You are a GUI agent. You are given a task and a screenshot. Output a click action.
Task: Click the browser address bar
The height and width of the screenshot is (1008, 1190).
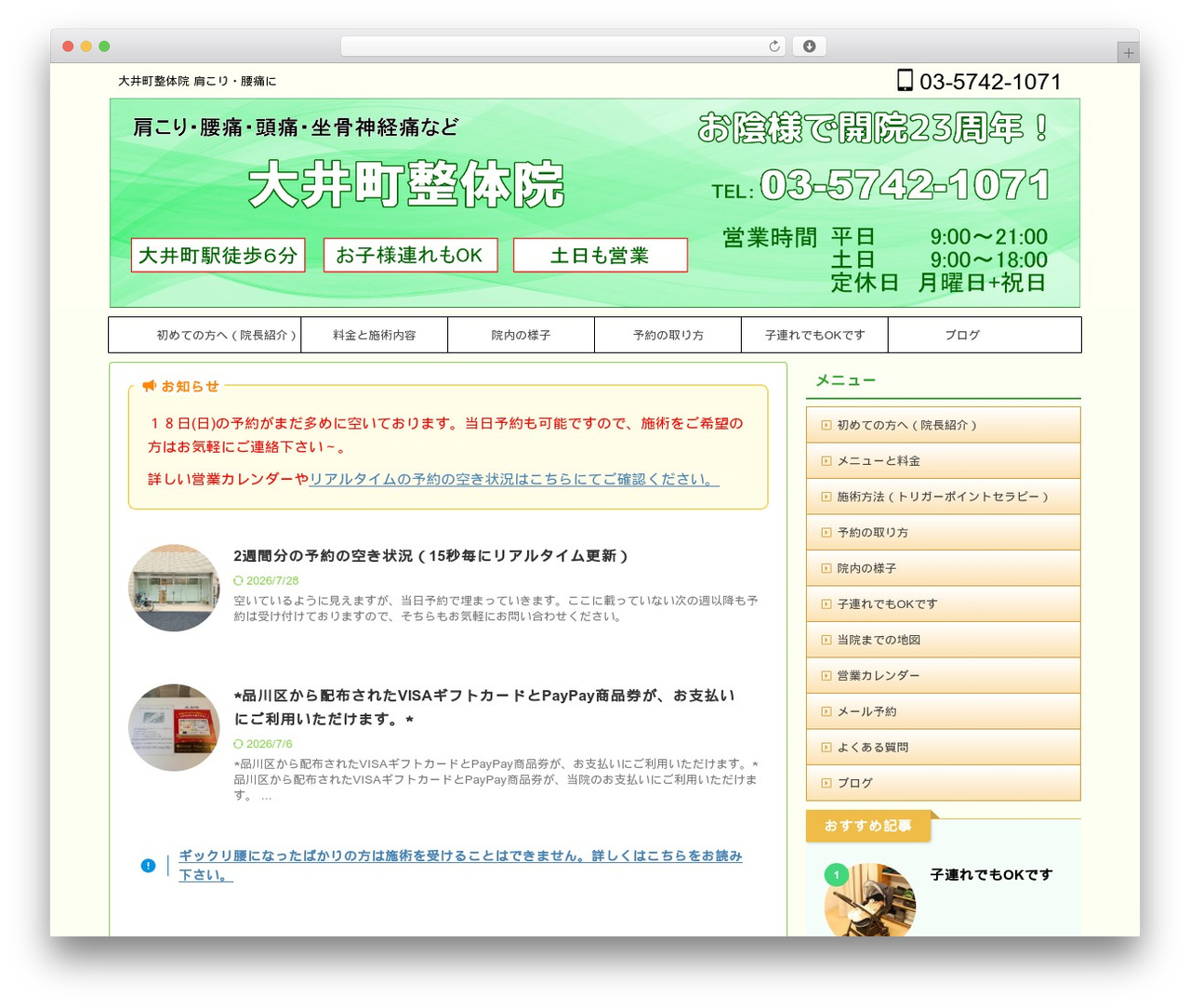(x=562, y=46)
